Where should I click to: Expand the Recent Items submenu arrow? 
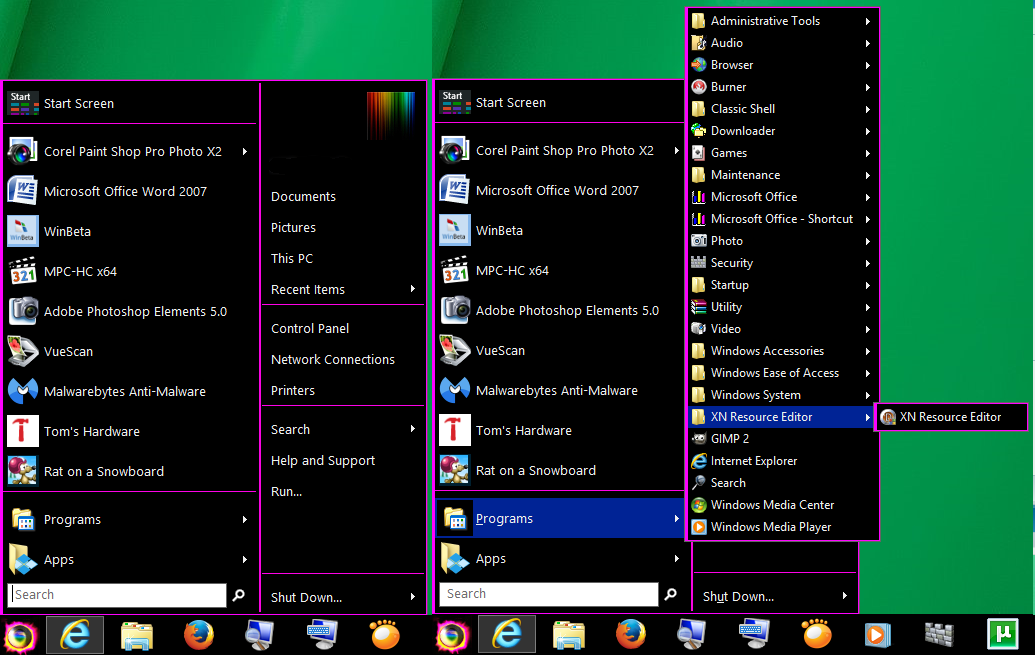click(413, 289)
